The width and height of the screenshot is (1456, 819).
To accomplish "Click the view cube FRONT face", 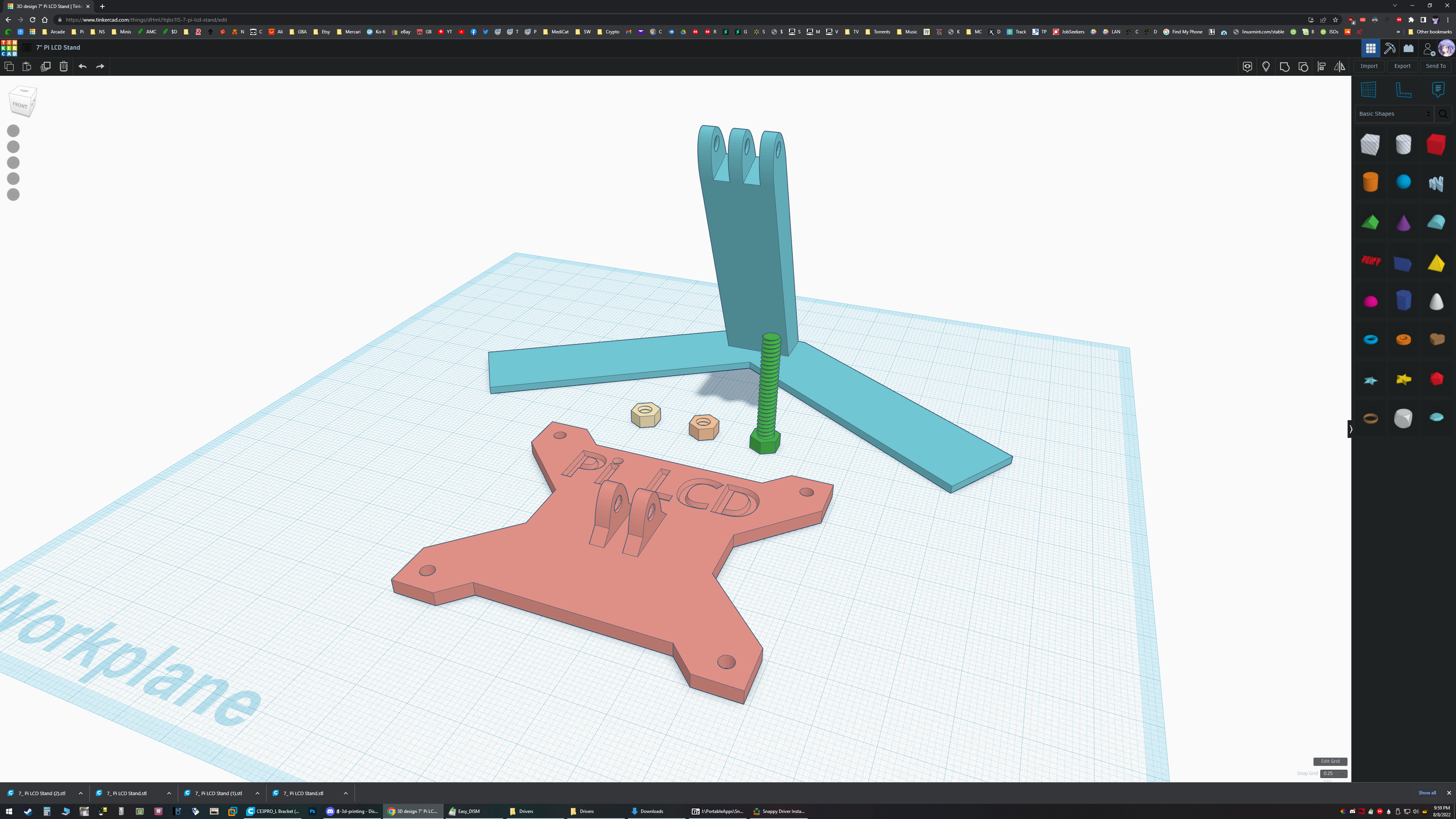I will tap(20, 106).
